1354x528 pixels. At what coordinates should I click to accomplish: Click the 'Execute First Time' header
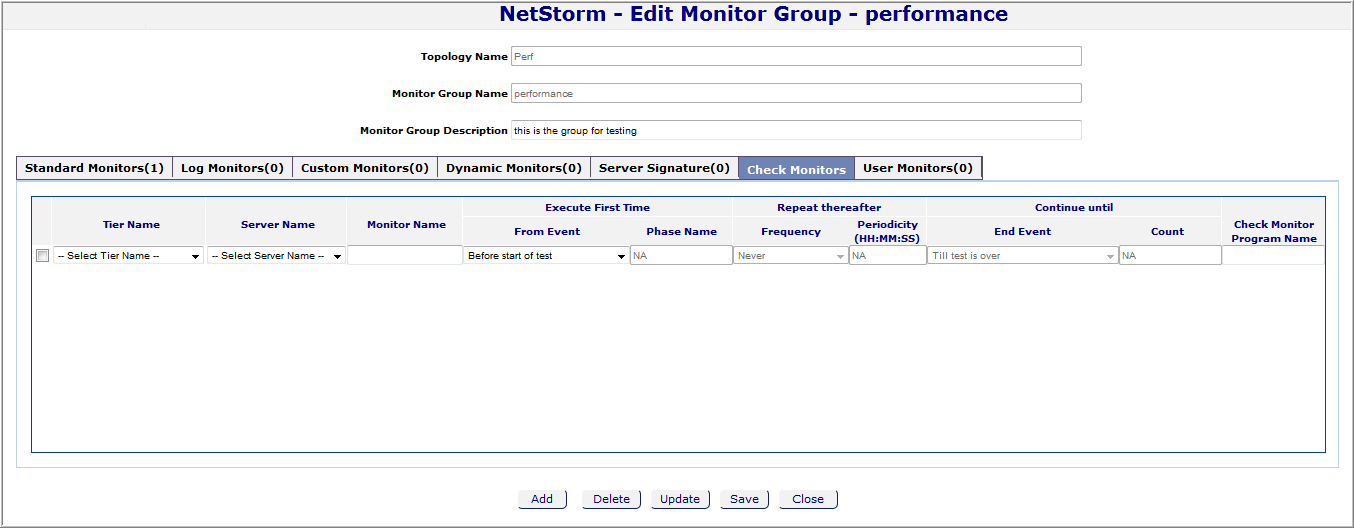pos(597,207)
